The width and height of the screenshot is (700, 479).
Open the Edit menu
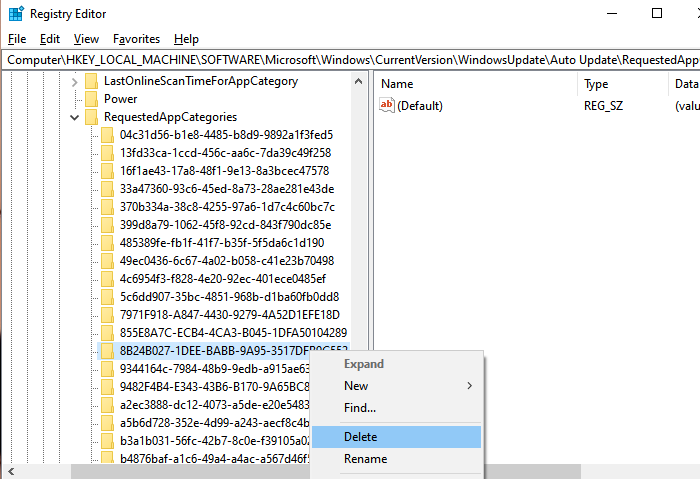(x=50, y=39)
